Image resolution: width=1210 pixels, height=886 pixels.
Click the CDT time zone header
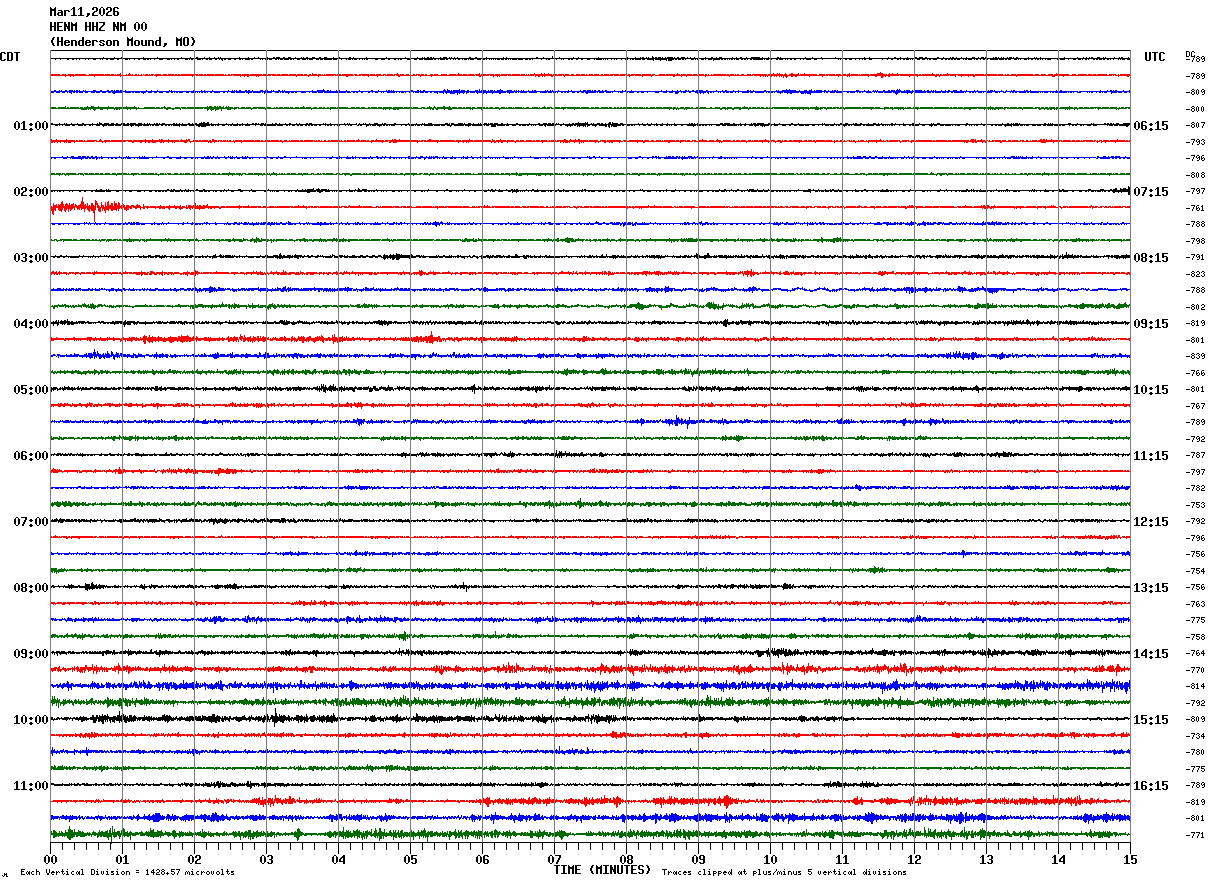click(x=10, y=57)
